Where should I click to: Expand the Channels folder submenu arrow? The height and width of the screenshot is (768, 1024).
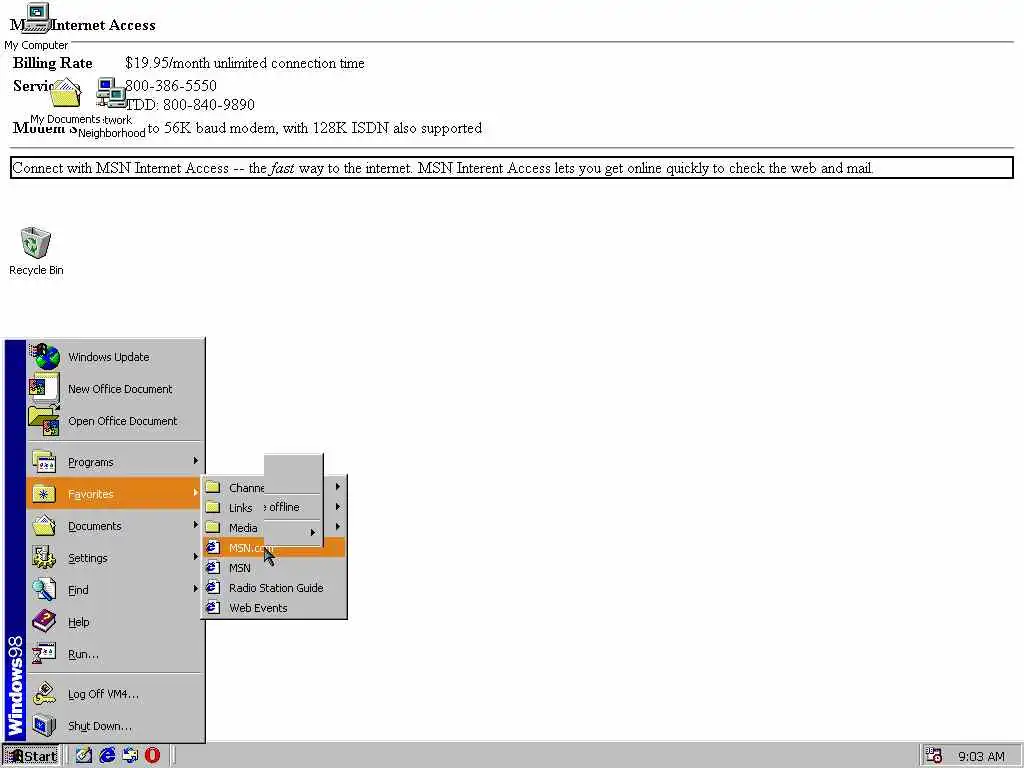[338, 487]
